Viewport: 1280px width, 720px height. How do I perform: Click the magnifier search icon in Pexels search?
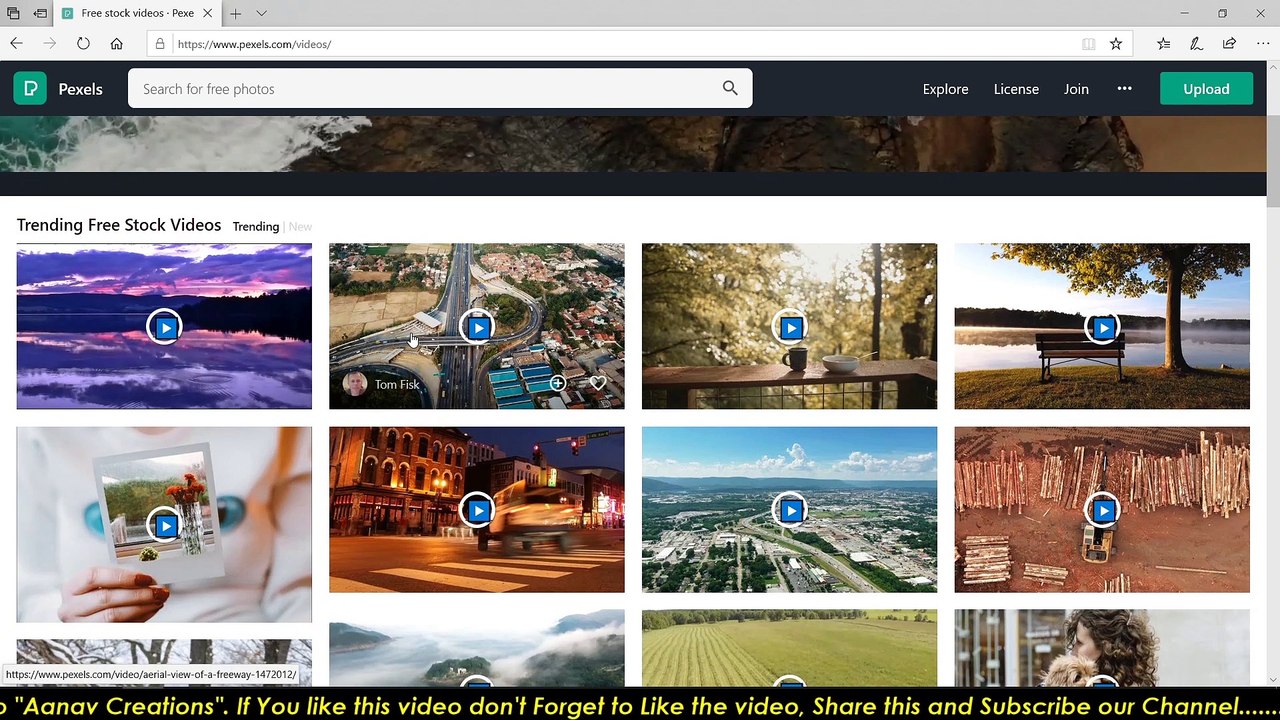point(730,88)
